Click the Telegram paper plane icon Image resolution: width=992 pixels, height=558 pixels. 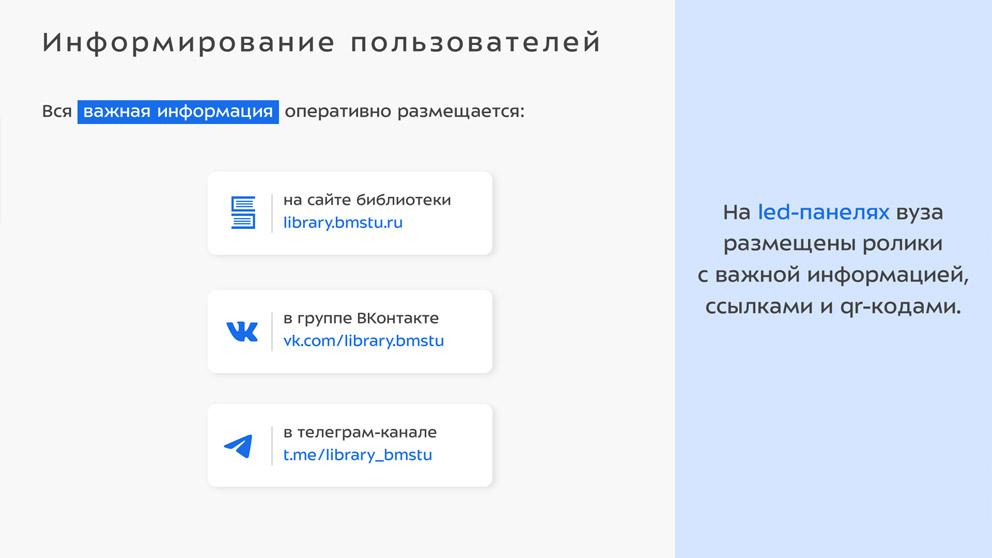(239, 446)
